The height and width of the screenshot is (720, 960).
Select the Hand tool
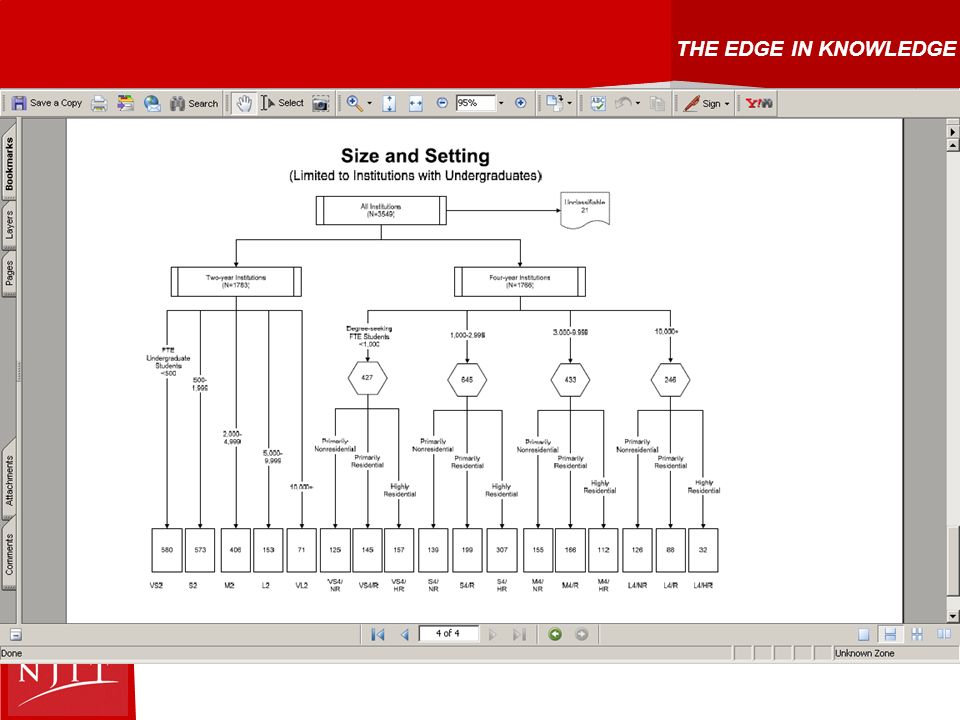244,103
